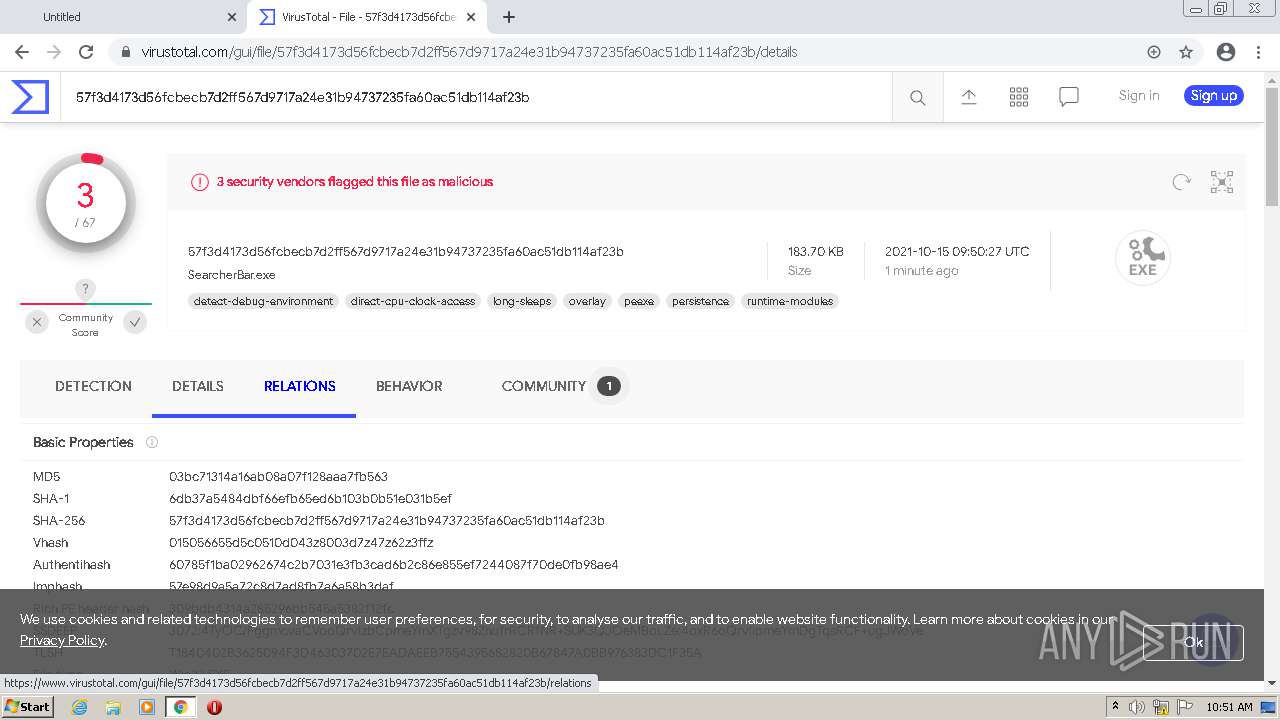Click Sign in link
Image resolution: width=1280 pixels, height=720 pixels.
pos(1139,96)
